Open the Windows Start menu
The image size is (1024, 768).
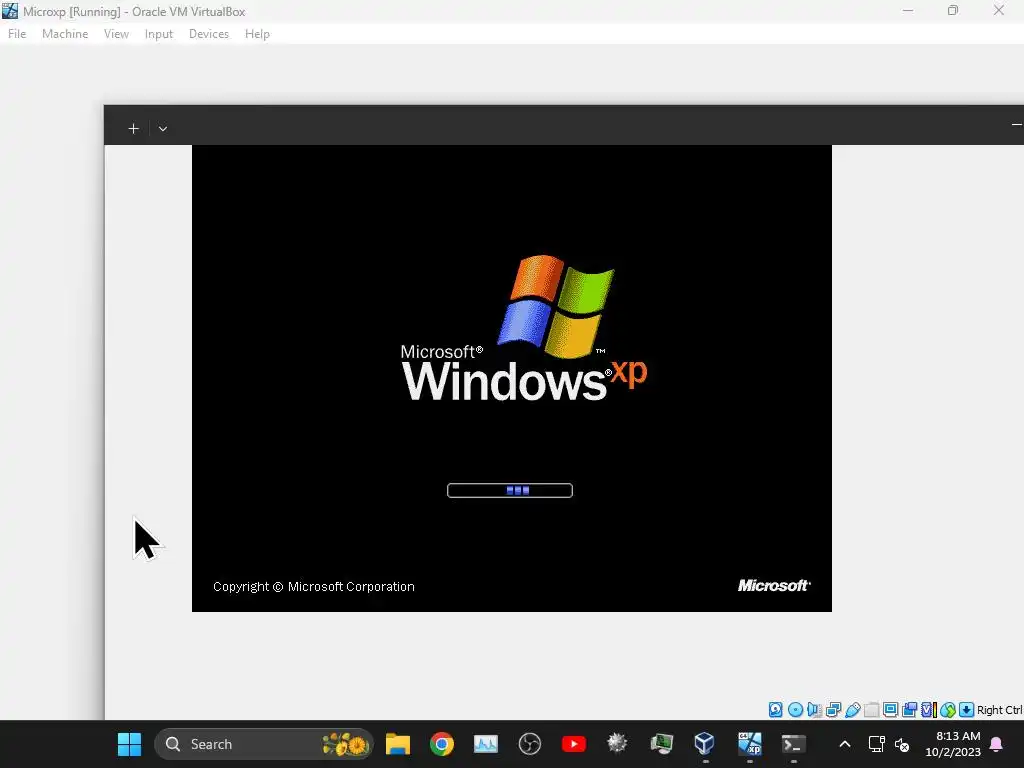point(129,744)
